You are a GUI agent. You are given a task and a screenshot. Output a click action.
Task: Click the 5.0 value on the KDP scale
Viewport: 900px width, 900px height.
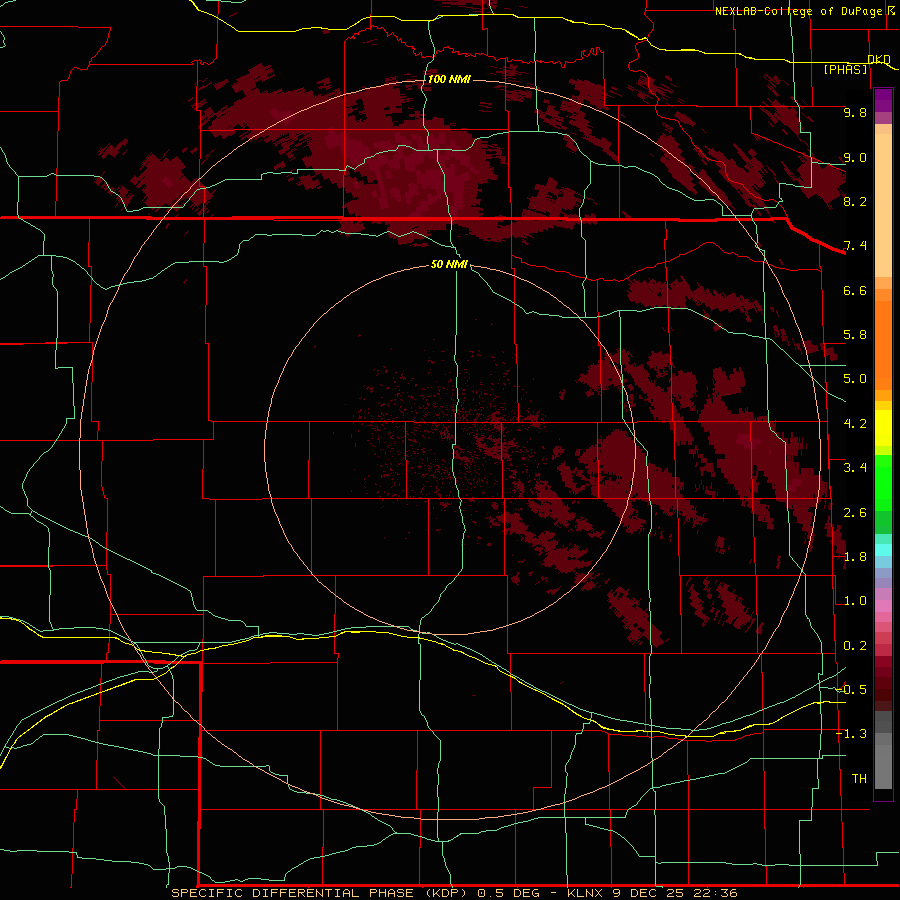coord(855,379)
